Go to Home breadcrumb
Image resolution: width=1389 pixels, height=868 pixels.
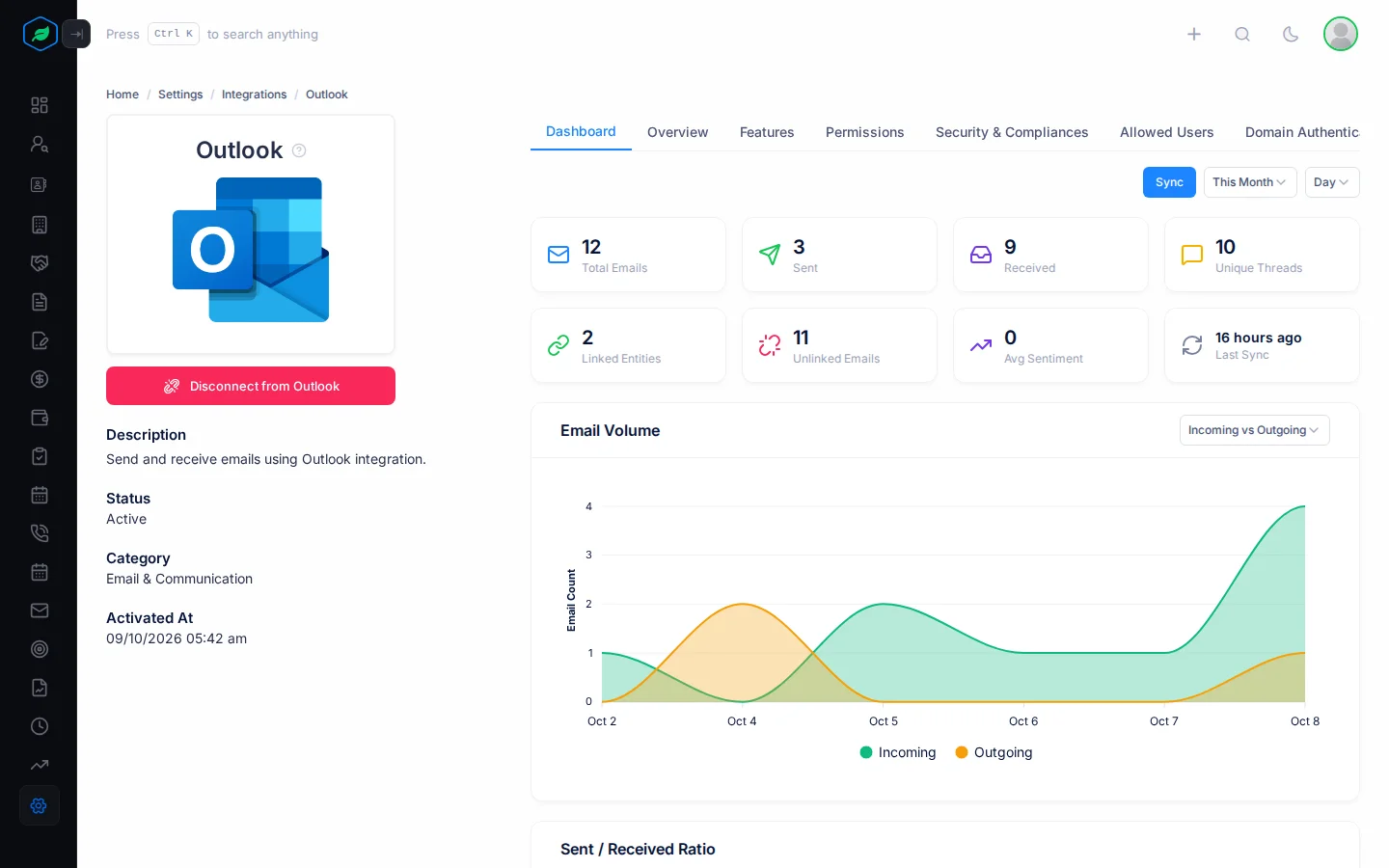click(123, 95)
